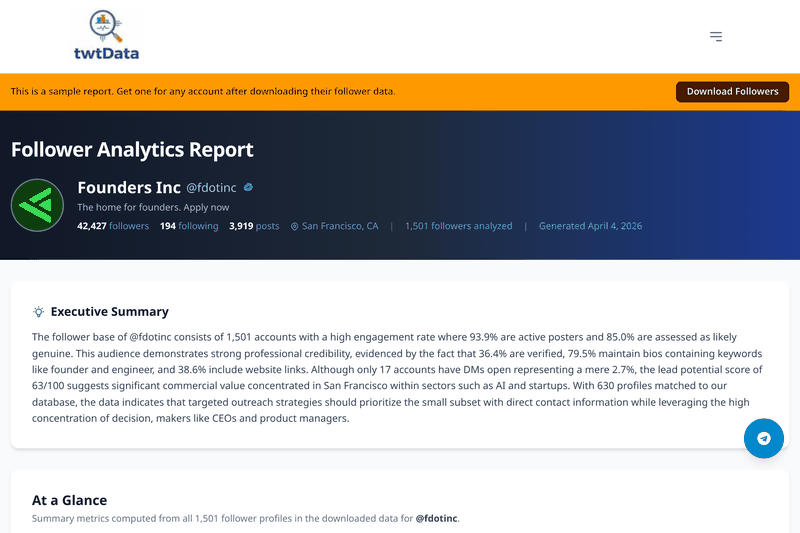800x533 pixels.
Task: Click the San Francisco, CA location text
Action: point(340,226)
